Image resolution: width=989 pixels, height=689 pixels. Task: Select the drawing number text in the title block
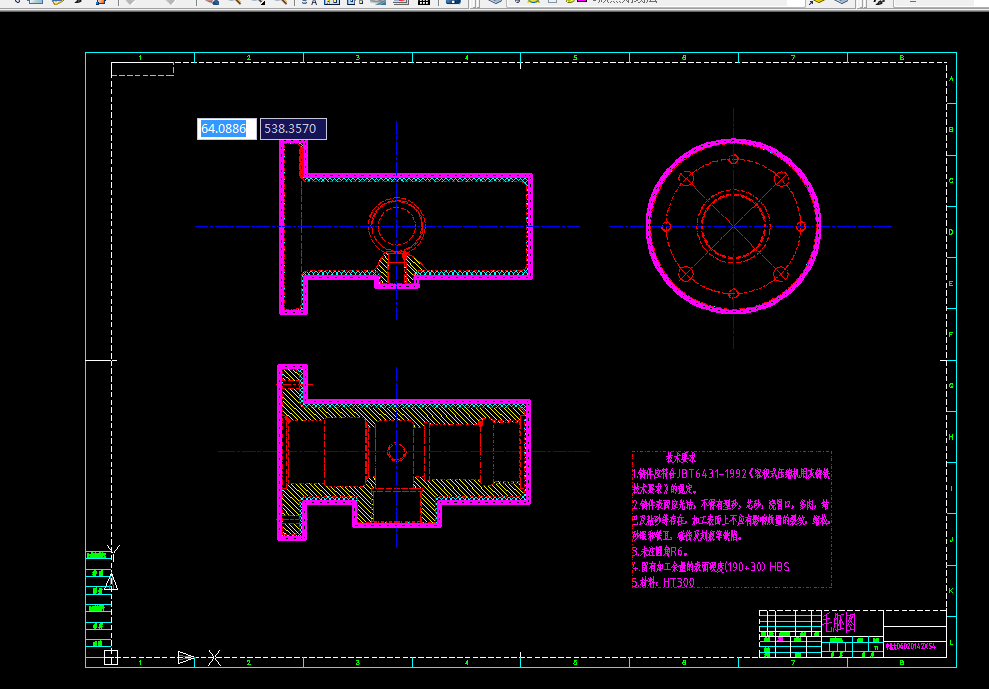point(910,647)
